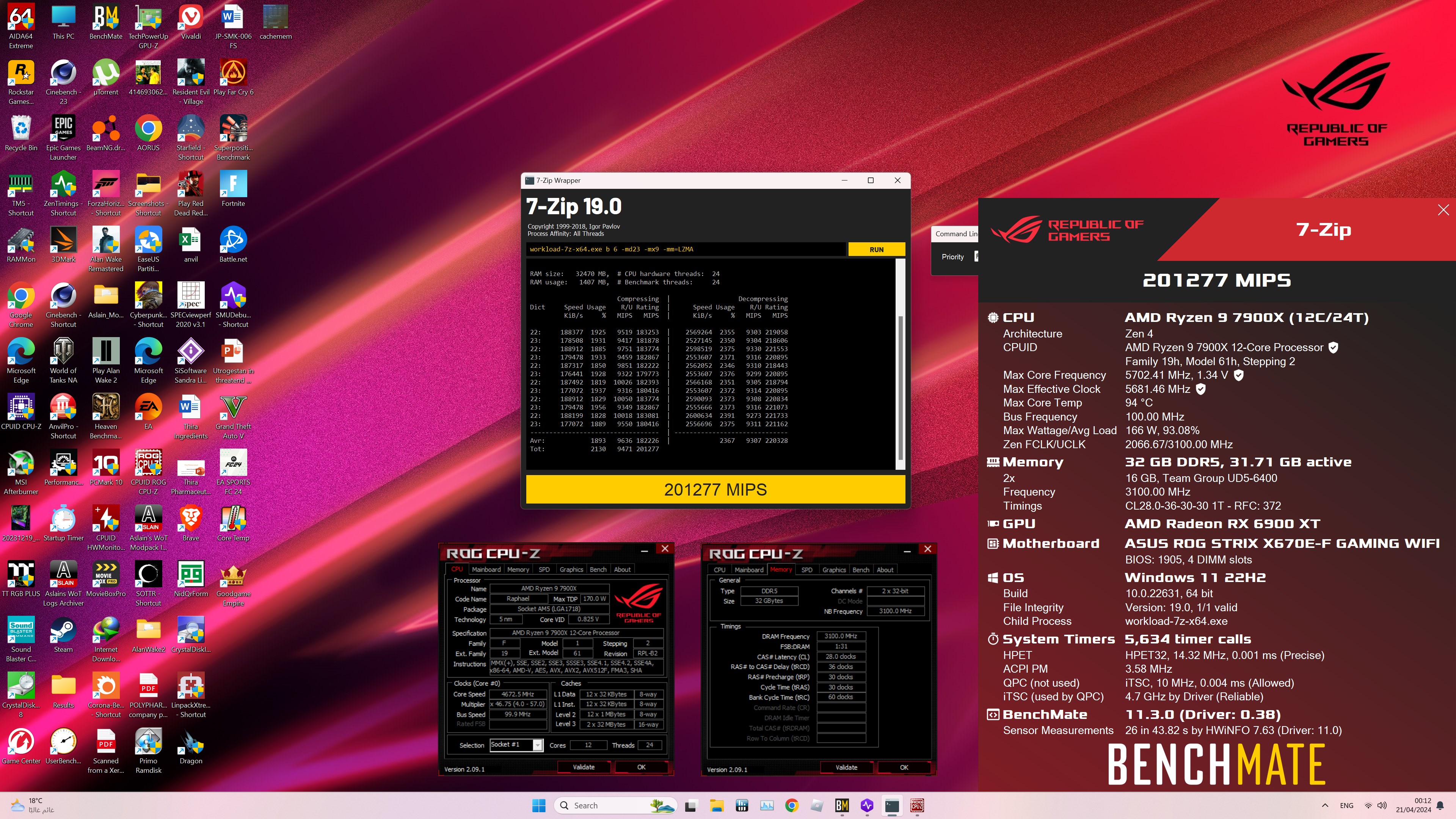Open SPD tab in right CPU-Z window
1456x819 pixels.
pyautogui.click(x=806, y=570)
